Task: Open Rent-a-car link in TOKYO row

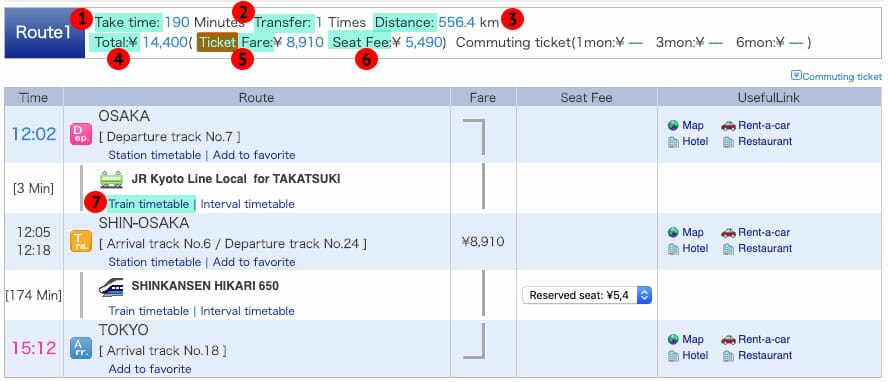Action: [764, 340]
